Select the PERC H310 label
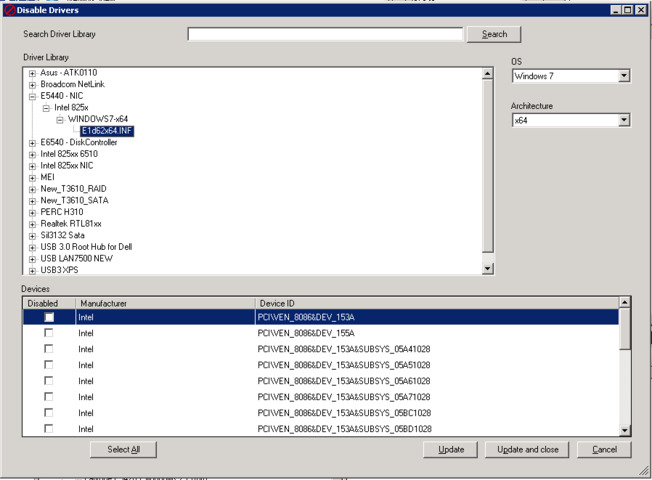 62,212
